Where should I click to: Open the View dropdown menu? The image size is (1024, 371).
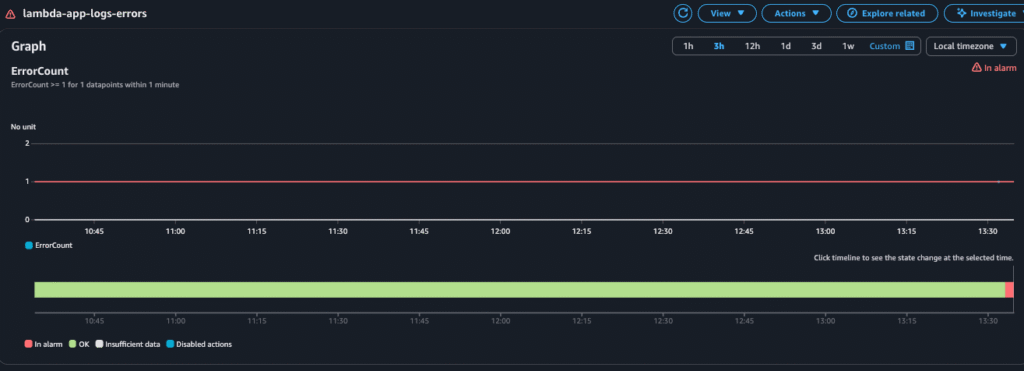[x=727, y=13]
